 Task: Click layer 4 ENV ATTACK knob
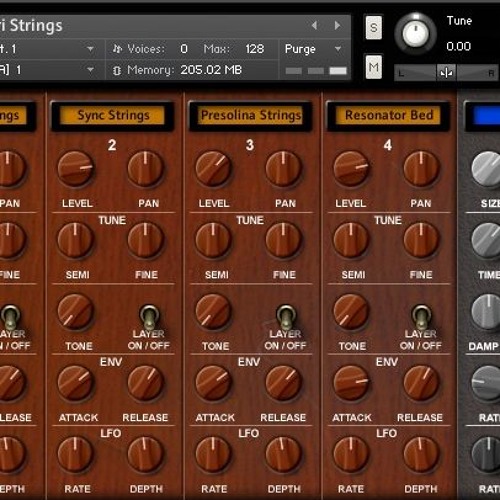pyautogui.click(x=351, y=383)
